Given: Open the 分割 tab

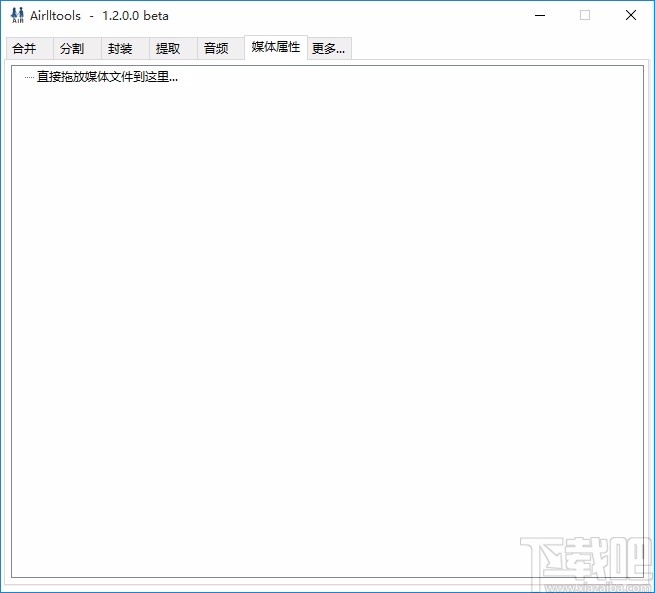Looking at the screenshot, I should pyautogui.click(x=77, y=48).
